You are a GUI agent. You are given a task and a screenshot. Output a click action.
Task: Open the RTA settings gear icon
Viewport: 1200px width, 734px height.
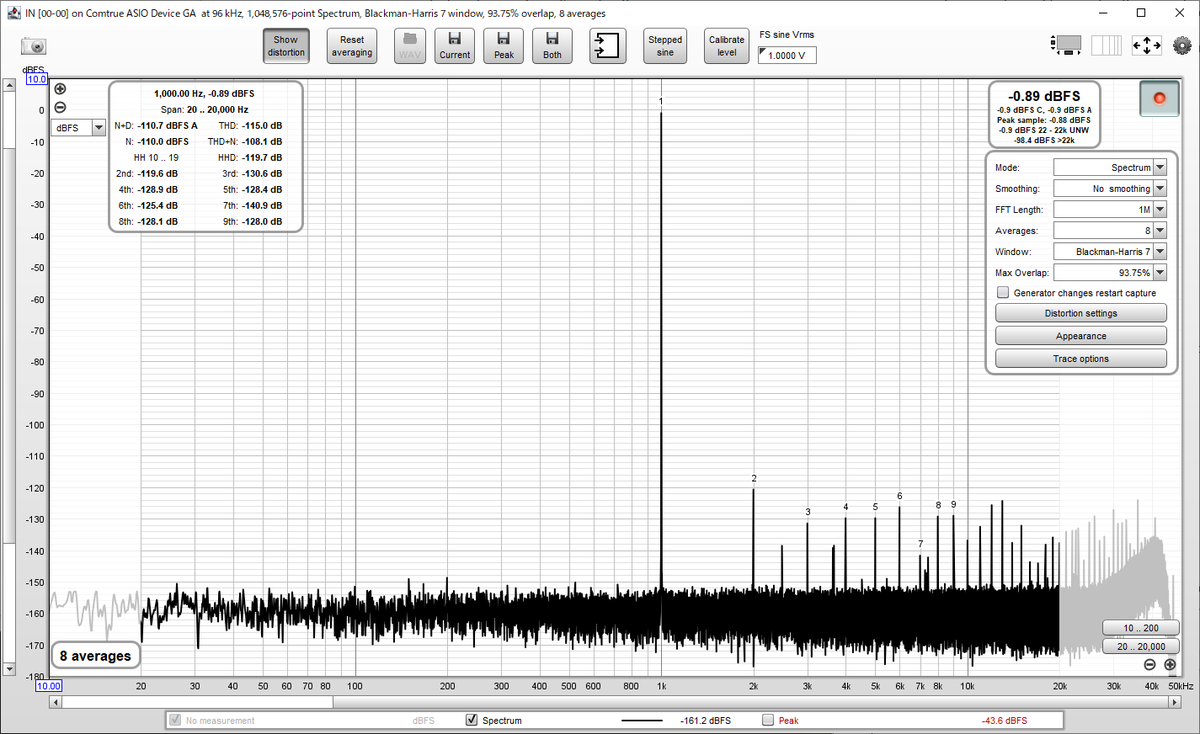pos(1182,46)
